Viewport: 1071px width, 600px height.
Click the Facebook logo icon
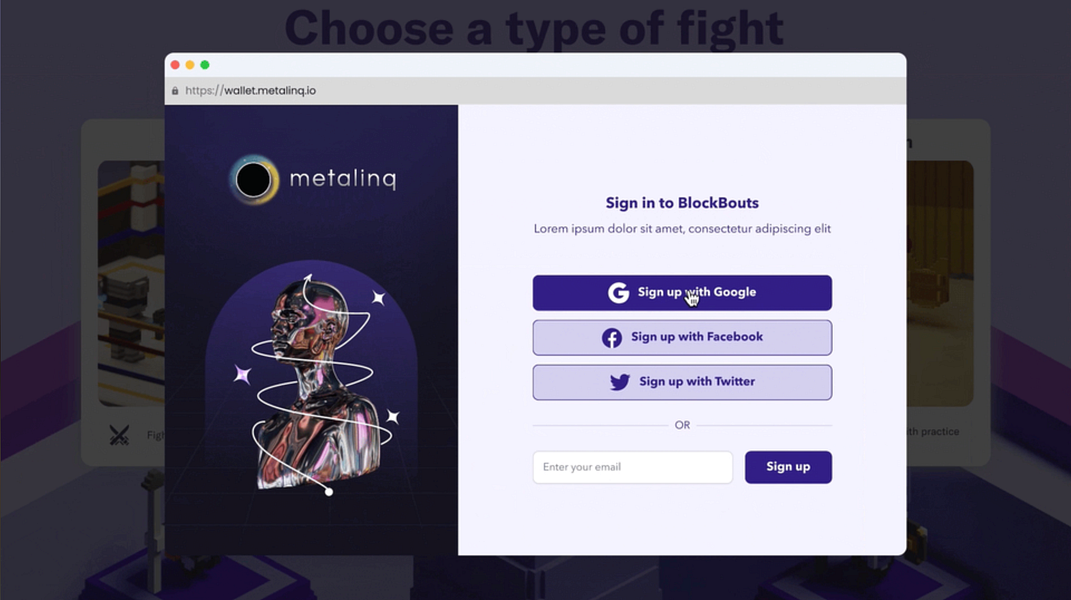click(612, 338)
